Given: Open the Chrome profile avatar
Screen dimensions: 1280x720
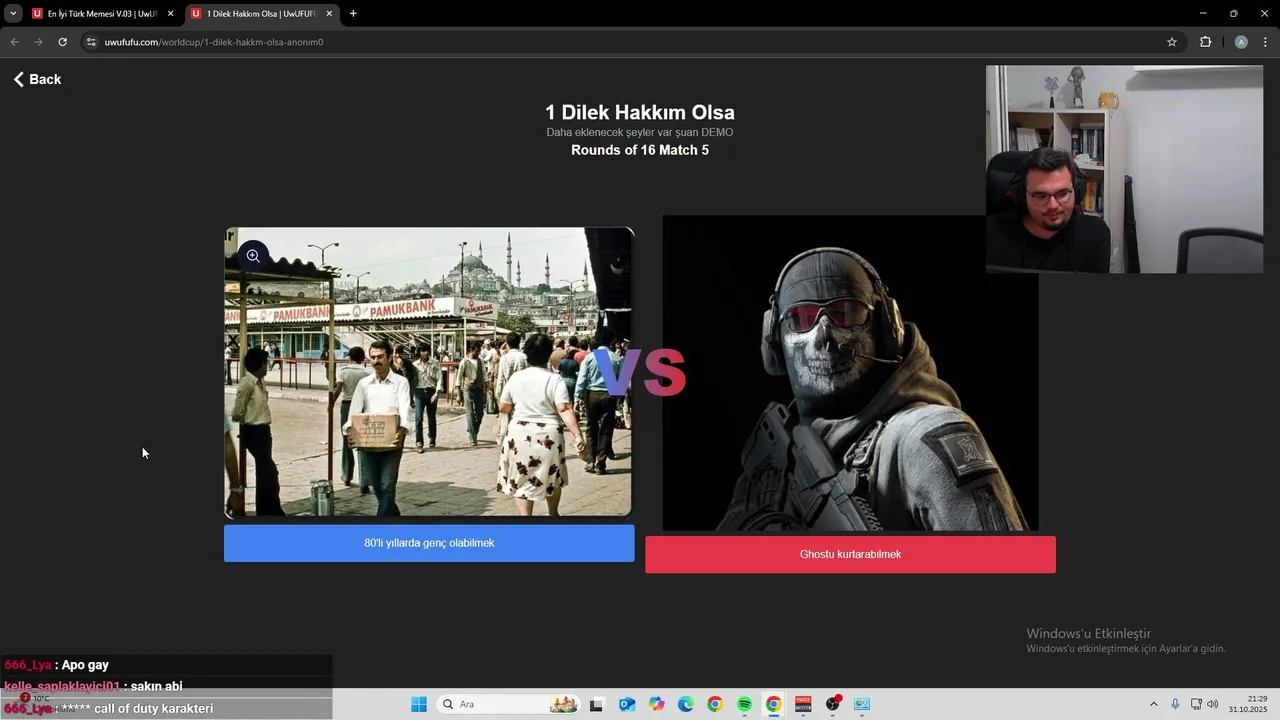Looking at the screenshot, I should tap(1241, 42).
